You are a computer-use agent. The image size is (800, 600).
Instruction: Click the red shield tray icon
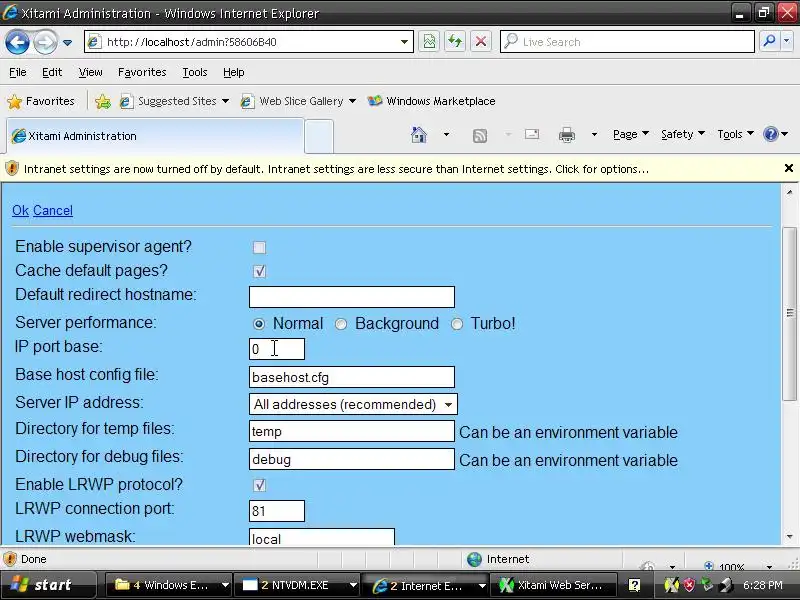[x=689, y=585]
